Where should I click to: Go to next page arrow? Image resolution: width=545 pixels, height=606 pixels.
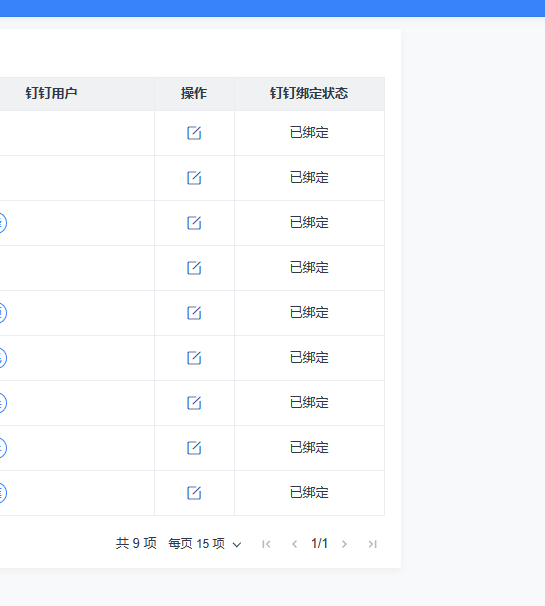(x=344, y=544)
